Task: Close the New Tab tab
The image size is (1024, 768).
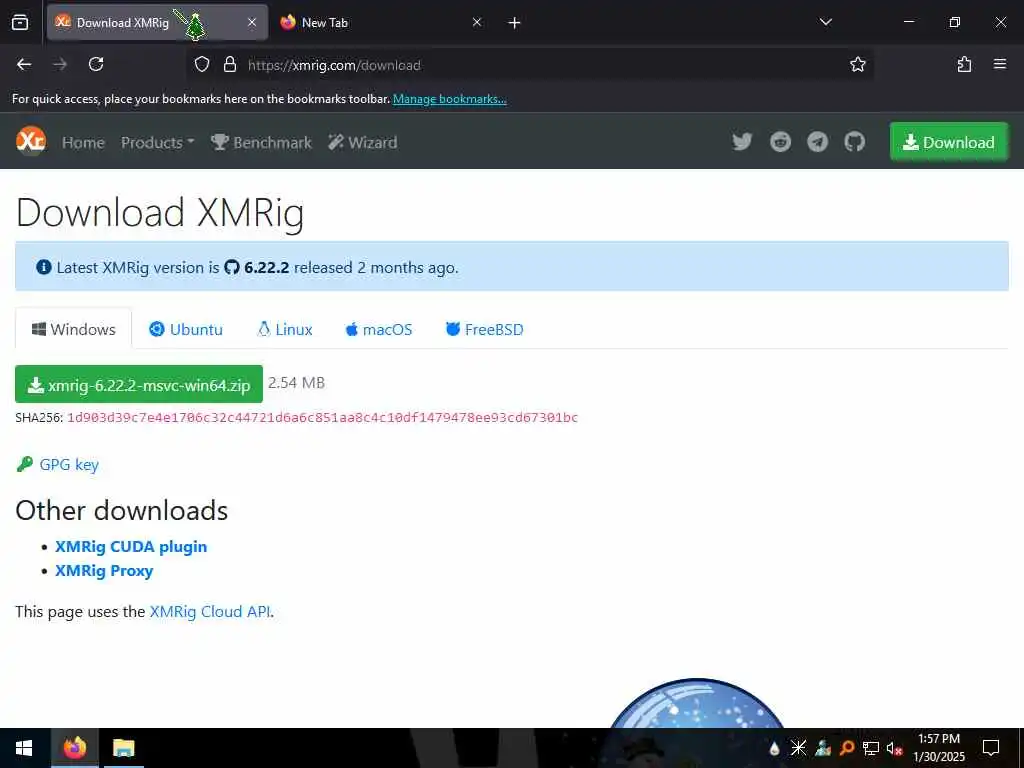Action: tap(477, 22)
